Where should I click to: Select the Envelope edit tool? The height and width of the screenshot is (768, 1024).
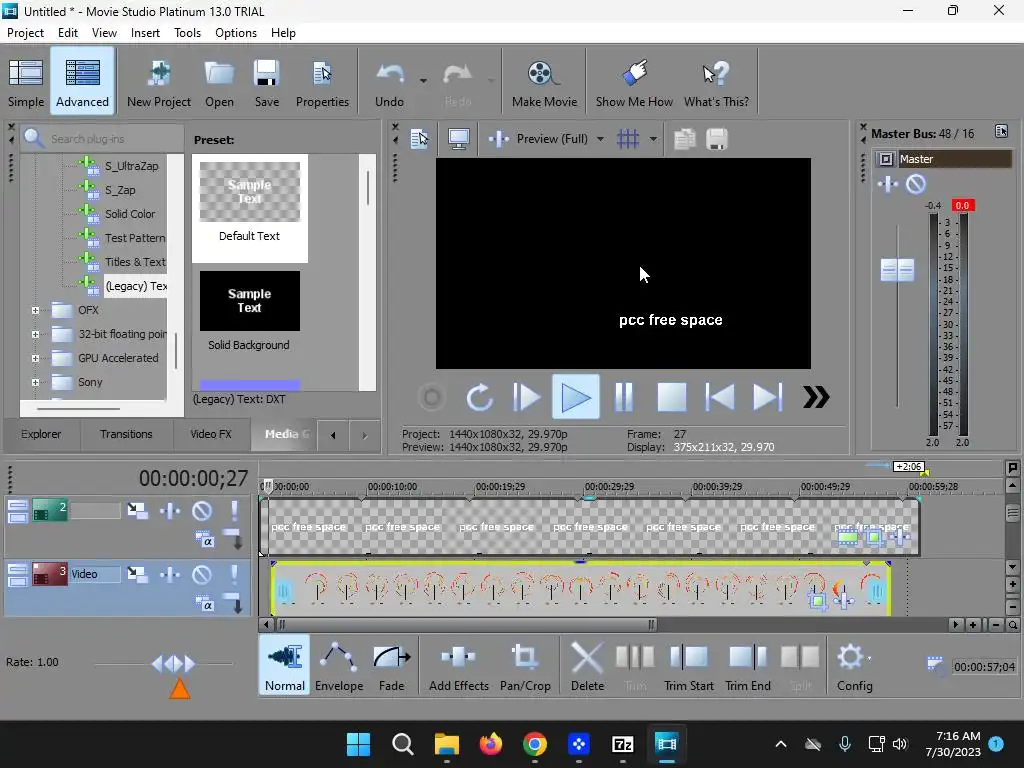click(x=339, y=667)
